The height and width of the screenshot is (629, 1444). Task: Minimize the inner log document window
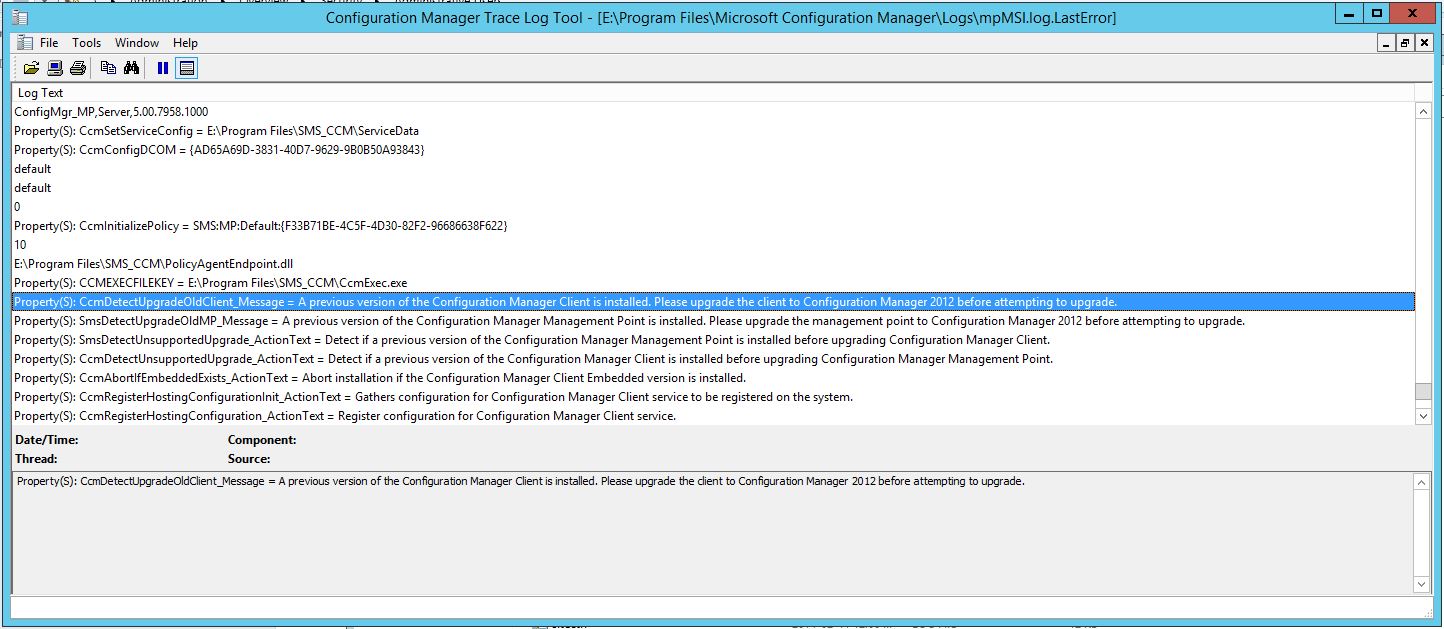(1386, 43)
